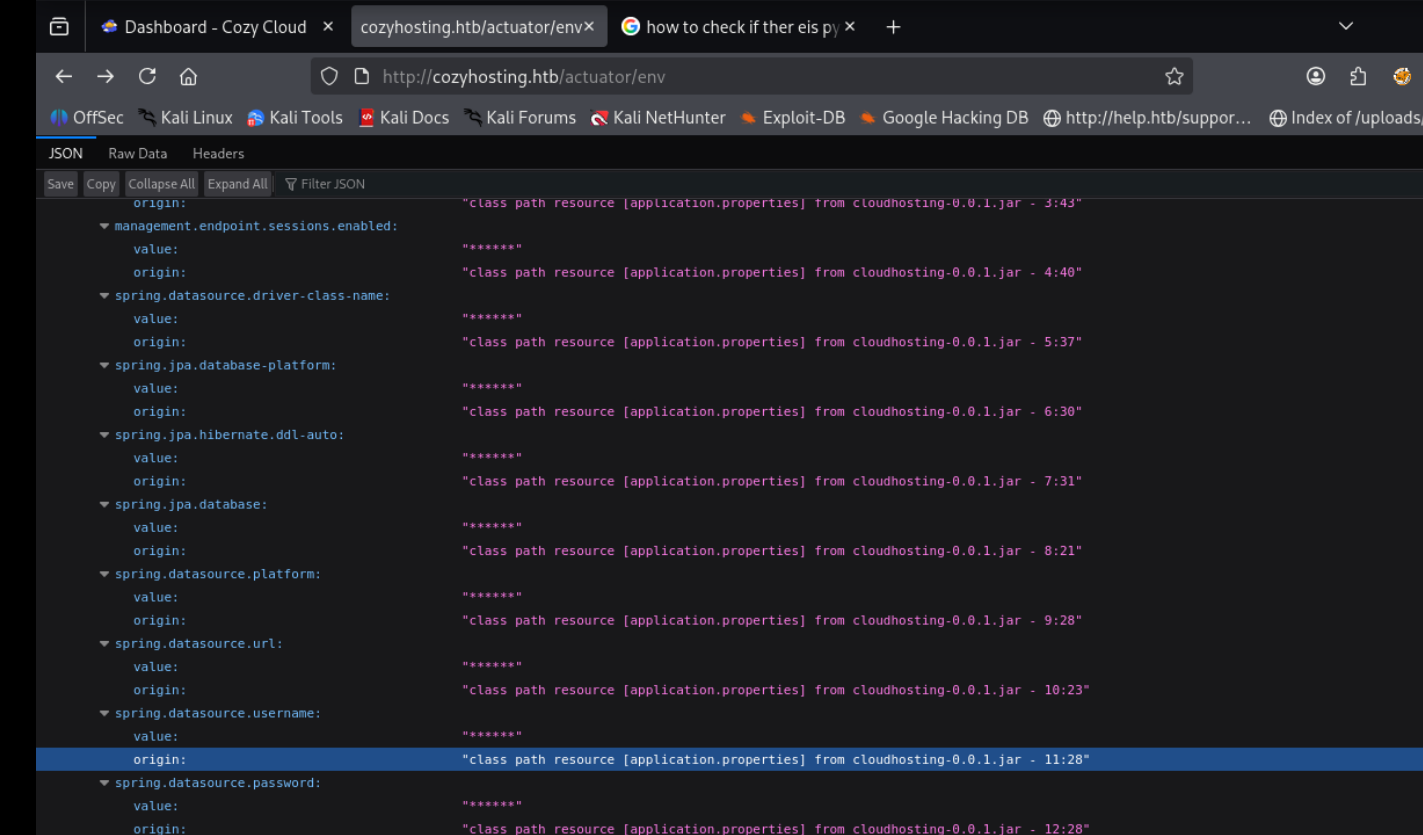Click the Collapse All button

click(161, 184)
